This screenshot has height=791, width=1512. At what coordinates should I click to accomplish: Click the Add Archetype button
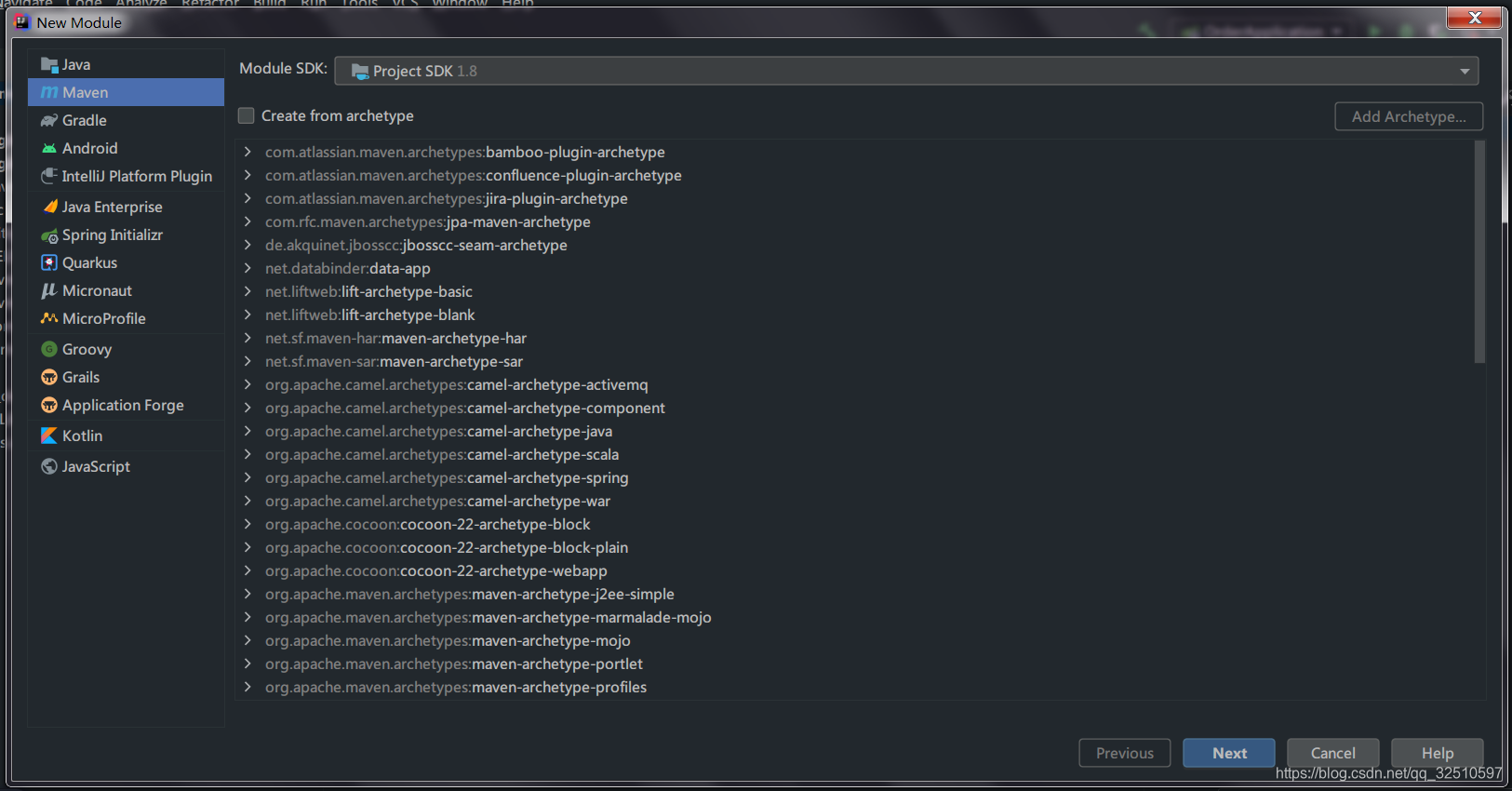coord(1409,116)
